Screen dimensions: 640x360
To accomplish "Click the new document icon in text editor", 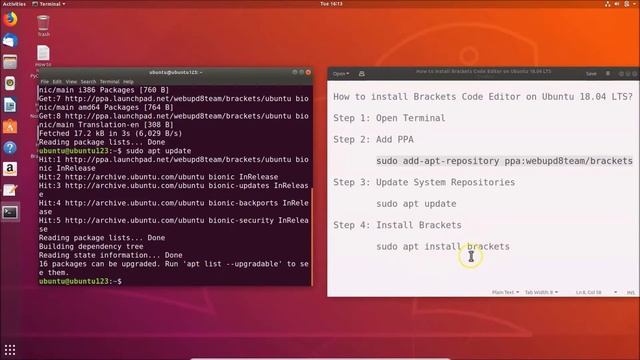I will pos(362,74).
